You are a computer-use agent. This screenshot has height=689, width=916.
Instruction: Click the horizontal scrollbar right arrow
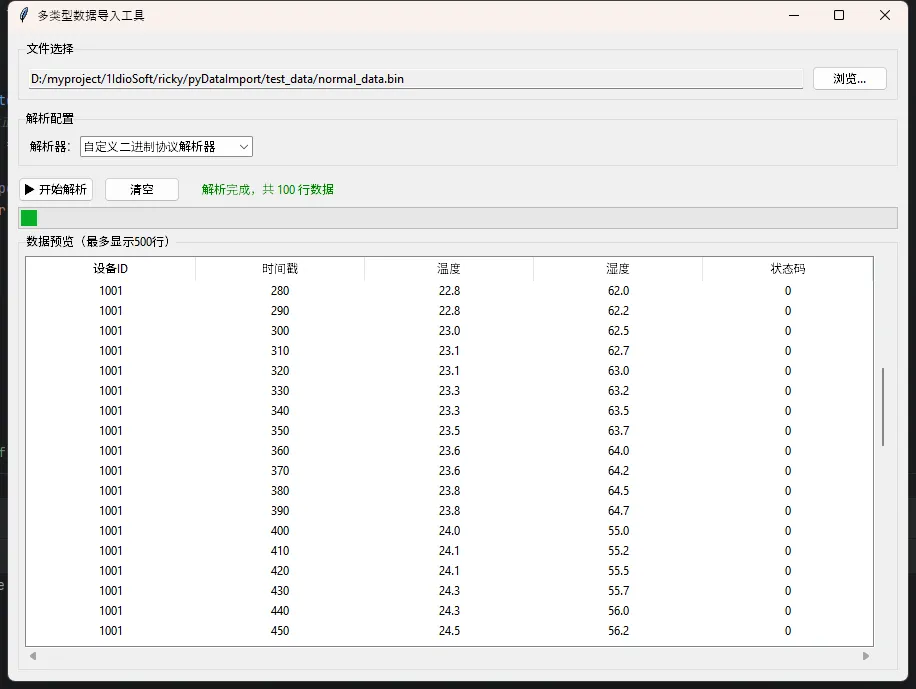866,656
